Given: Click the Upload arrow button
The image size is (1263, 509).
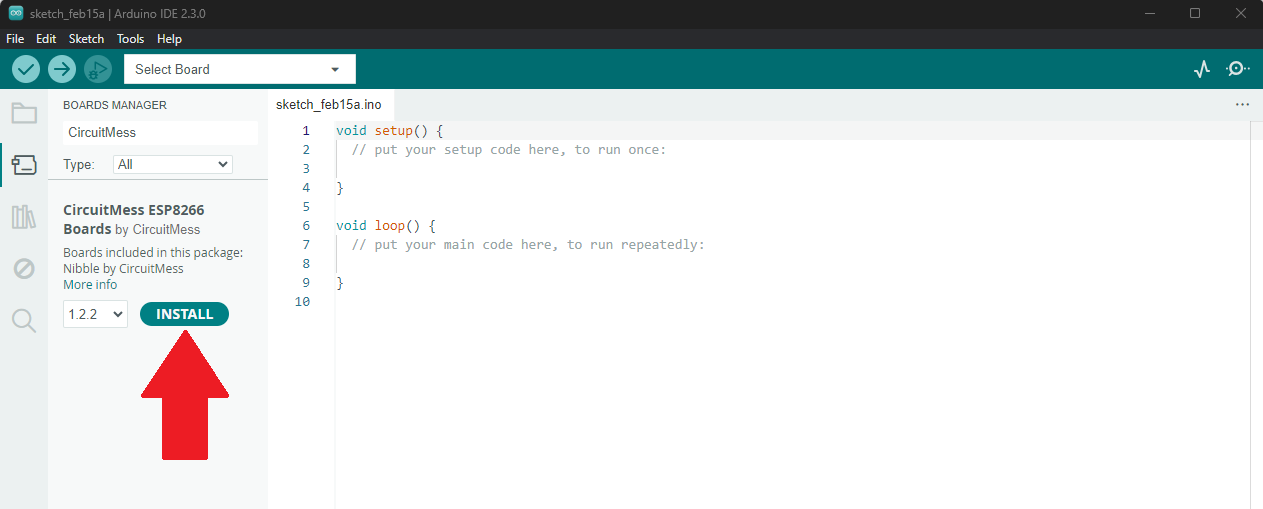Looking at the screenshot, I should click(62, 69).
